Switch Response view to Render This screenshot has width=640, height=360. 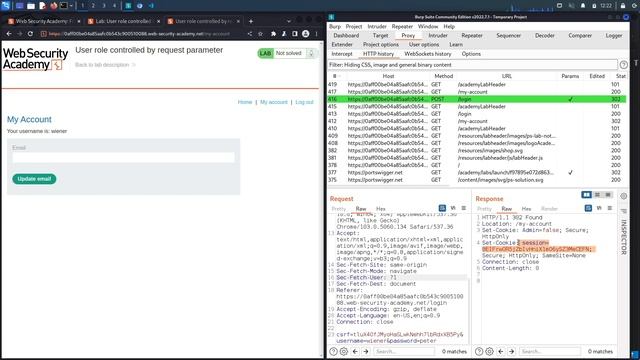pyautogui.click(x=549, y=209)
